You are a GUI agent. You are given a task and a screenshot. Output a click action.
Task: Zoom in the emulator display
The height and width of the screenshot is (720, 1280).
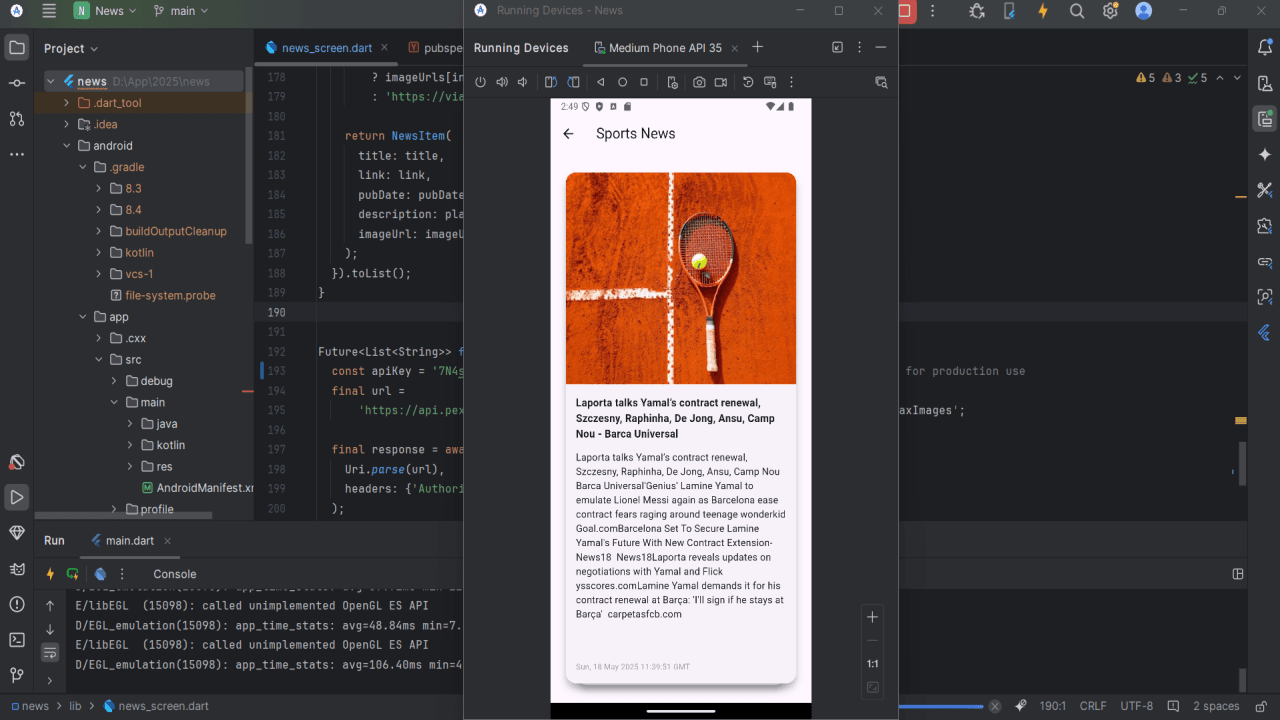[872, 617]
